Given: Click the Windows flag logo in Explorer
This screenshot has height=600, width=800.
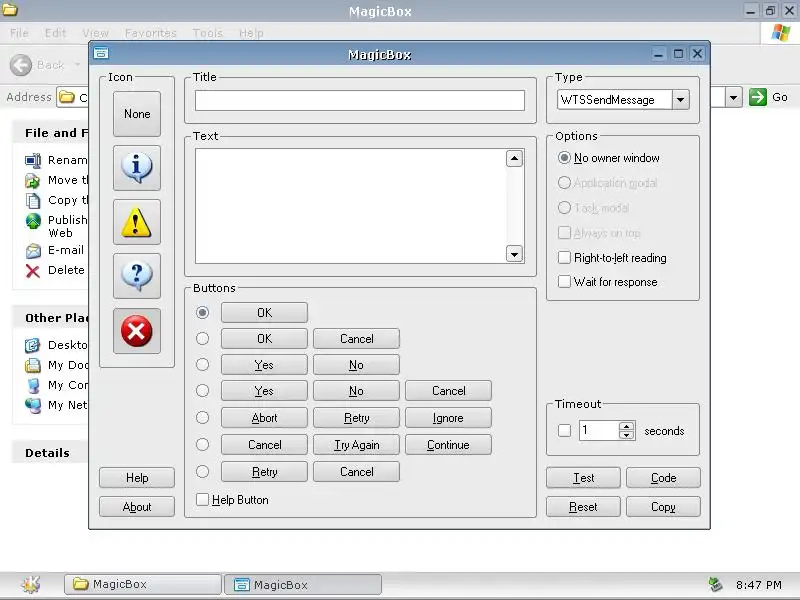Looking at the screenshot, I should pyautogui.click(x=780, y=33).
